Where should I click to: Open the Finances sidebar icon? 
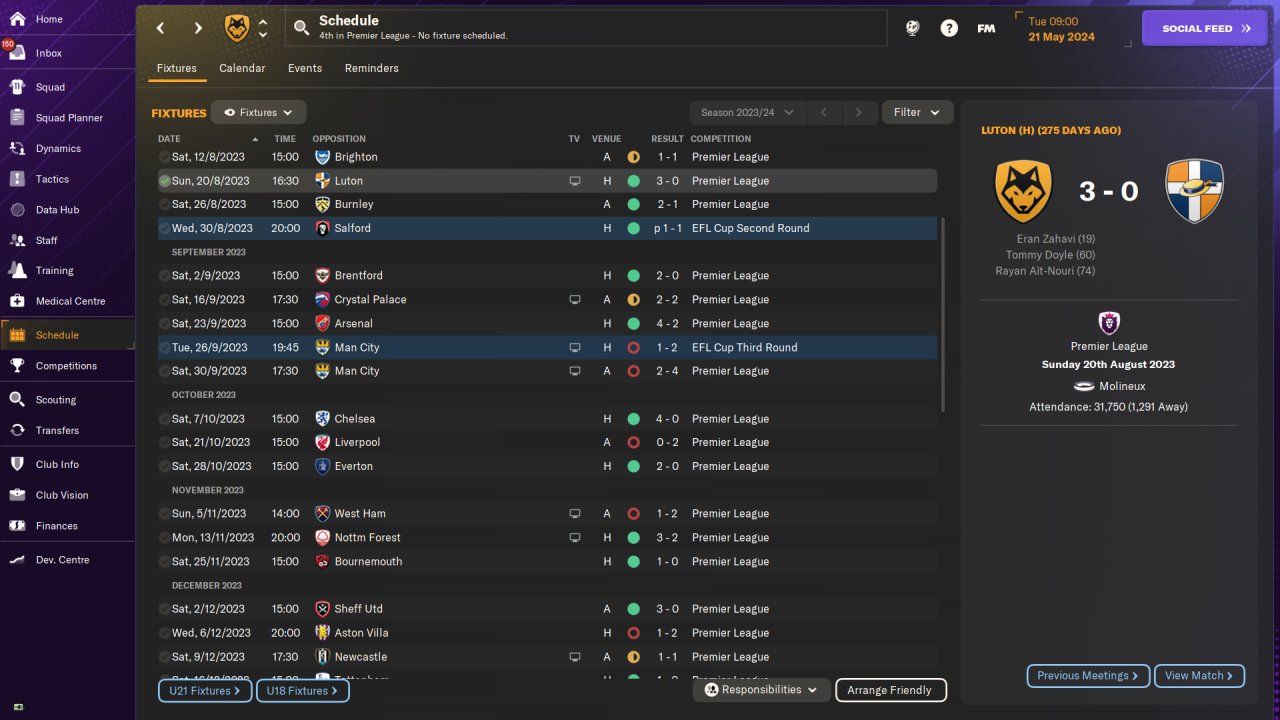[17, 526]
